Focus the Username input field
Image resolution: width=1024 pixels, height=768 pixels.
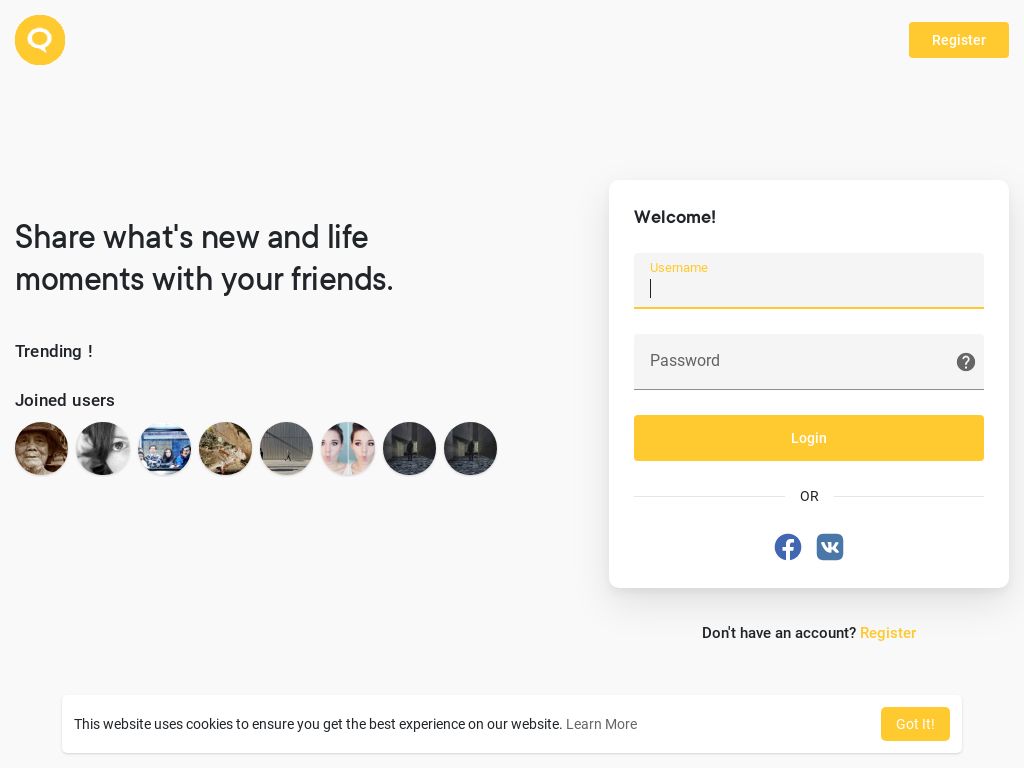point(808,281)
